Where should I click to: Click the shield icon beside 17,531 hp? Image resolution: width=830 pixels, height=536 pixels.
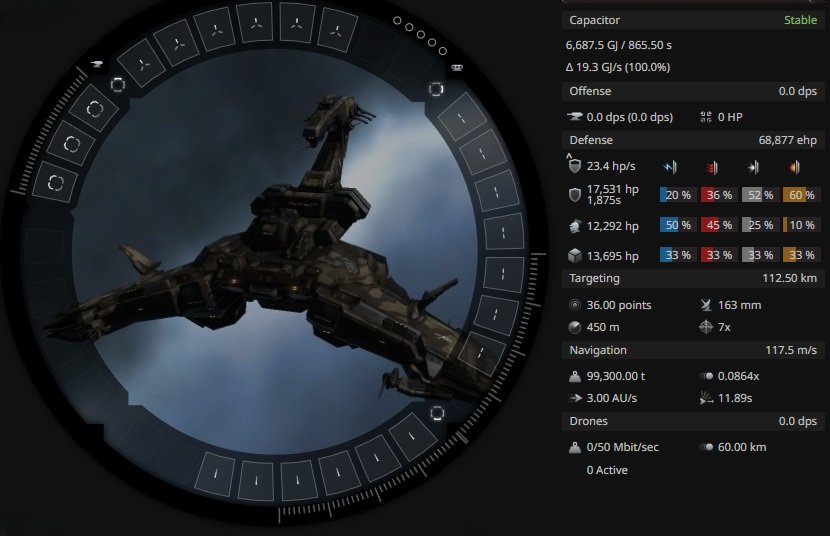coord(574,195)
